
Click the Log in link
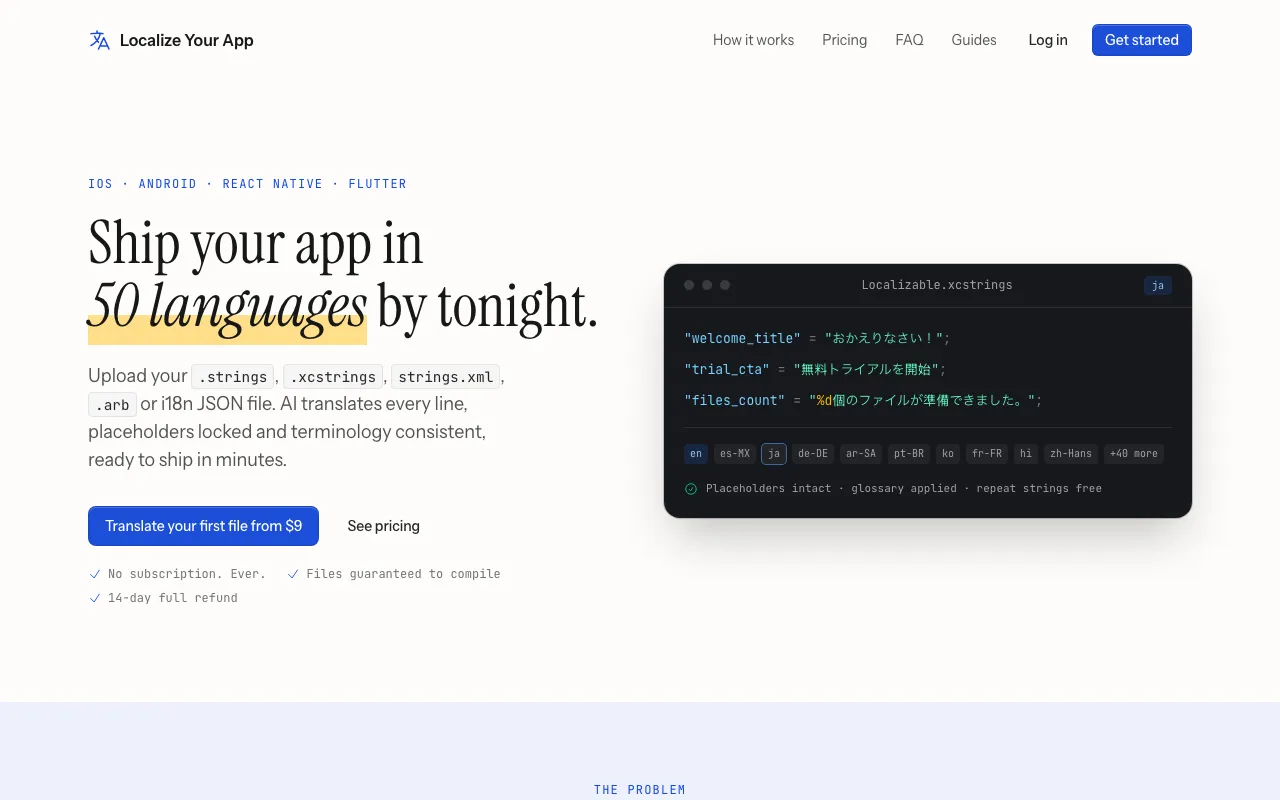click(x=1048, y=40)
